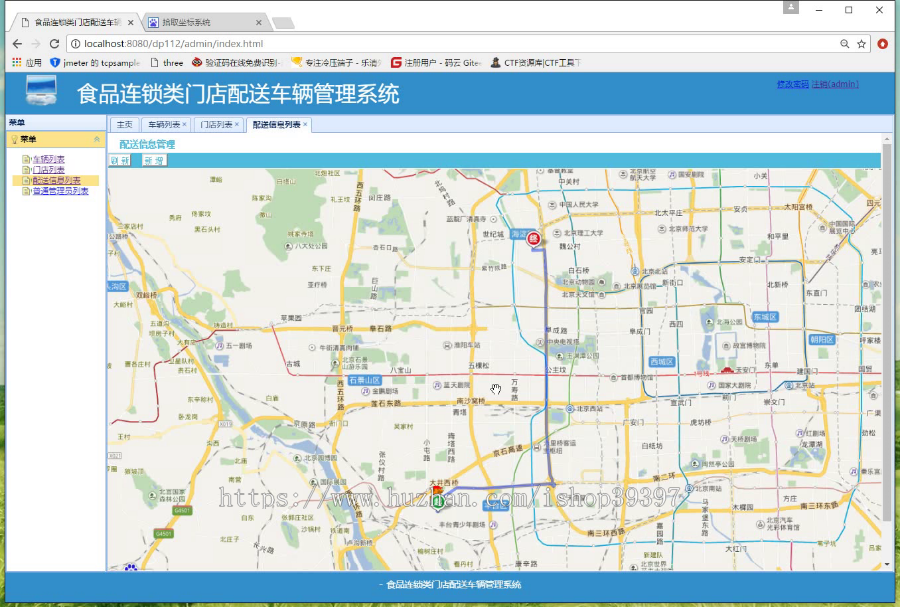900x607 pixels.
Task: Open the Chrome profile avatar button
Action: (791, 7)
